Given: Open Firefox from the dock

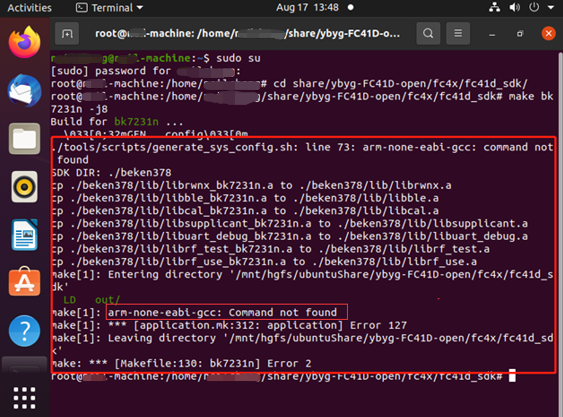Looking at the screenshot, I should pyautogui.click(x=24, y=42).
